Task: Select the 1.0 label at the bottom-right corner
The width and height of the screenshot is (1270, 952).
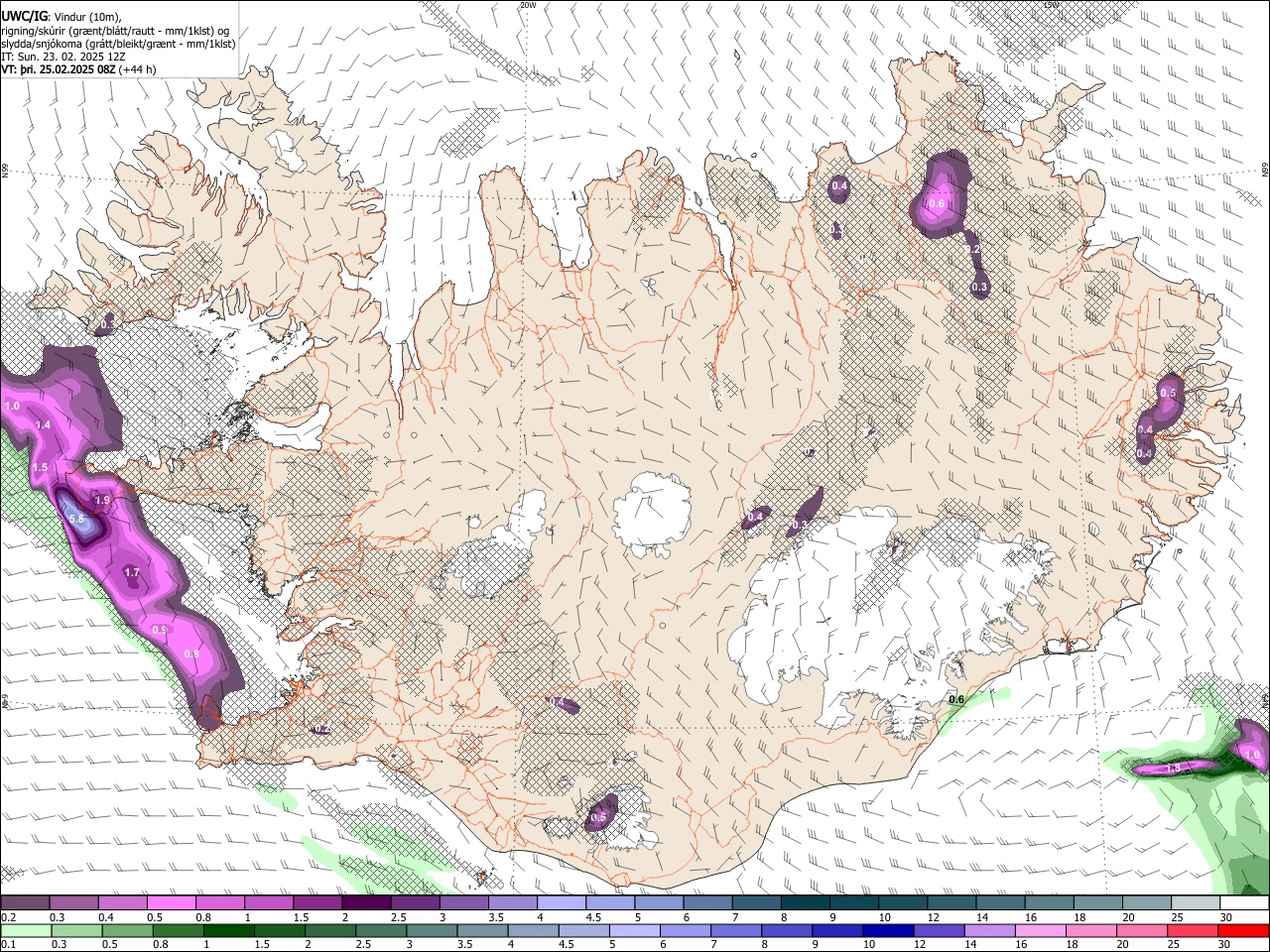Action: [1252, 755]
